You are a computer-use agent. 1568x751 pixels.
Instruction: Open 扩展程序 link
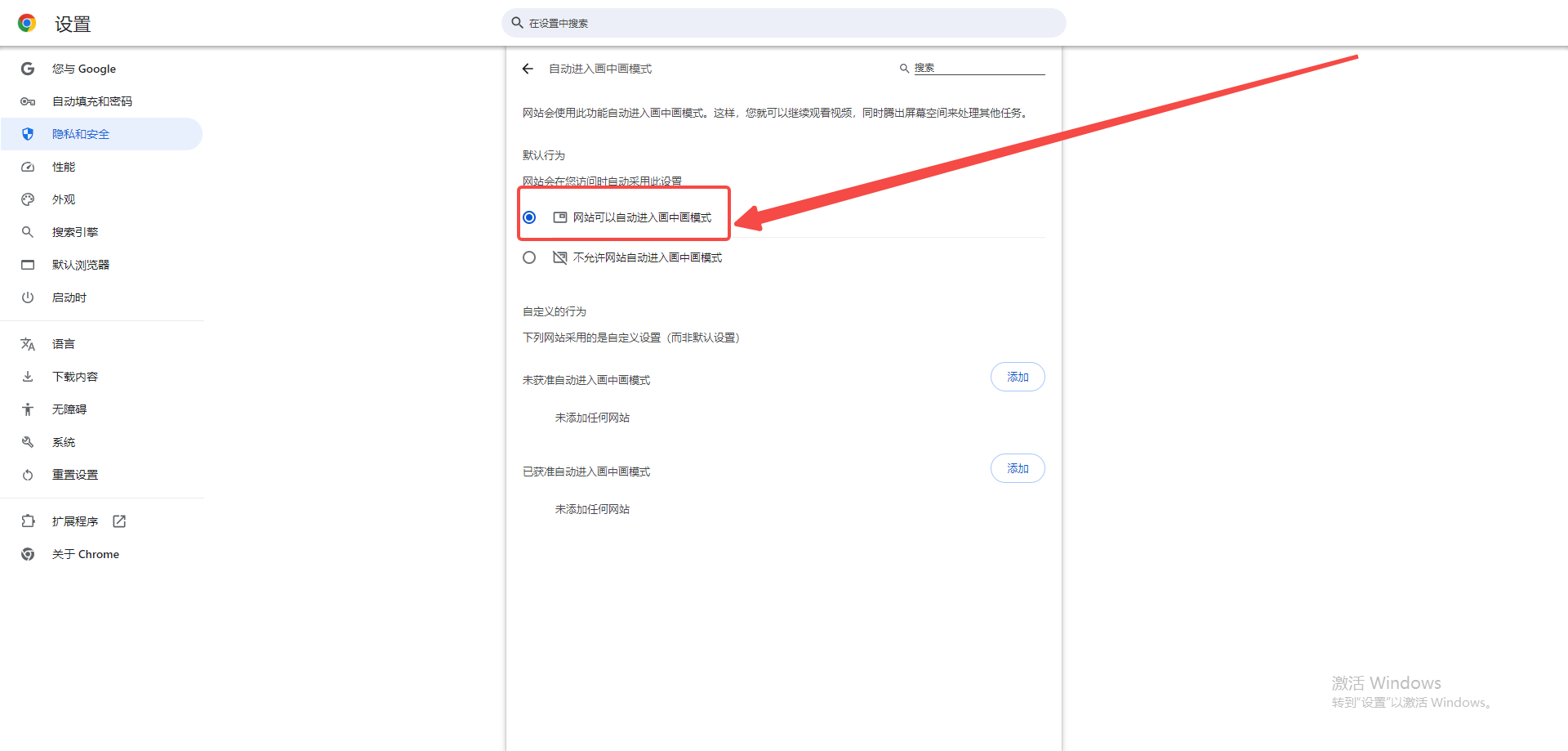(x=101, y=521)
